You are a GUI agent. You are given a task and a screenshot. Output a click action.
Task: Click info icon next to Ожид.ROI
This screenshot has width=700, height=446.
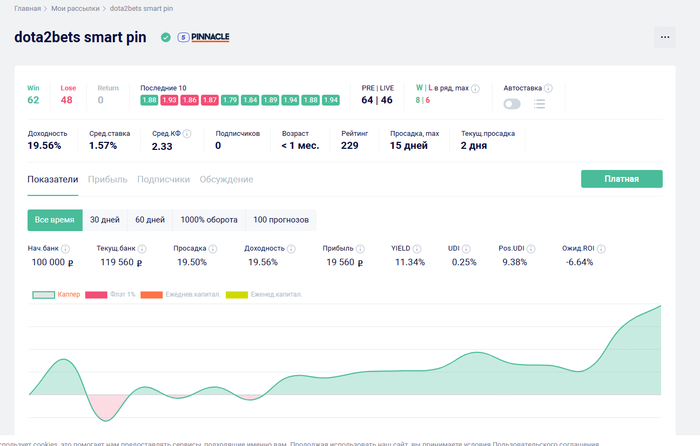coord(602,248)
